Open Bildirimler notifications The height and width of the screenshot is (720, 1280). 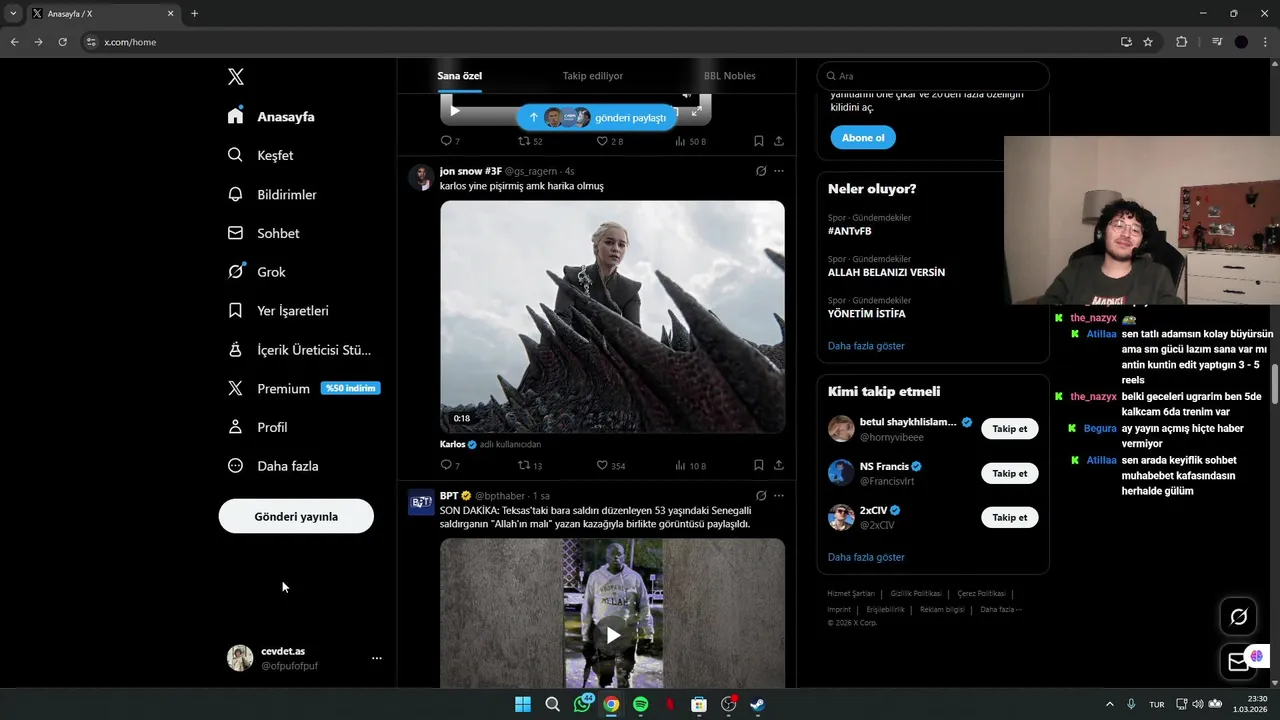[272, 194]
